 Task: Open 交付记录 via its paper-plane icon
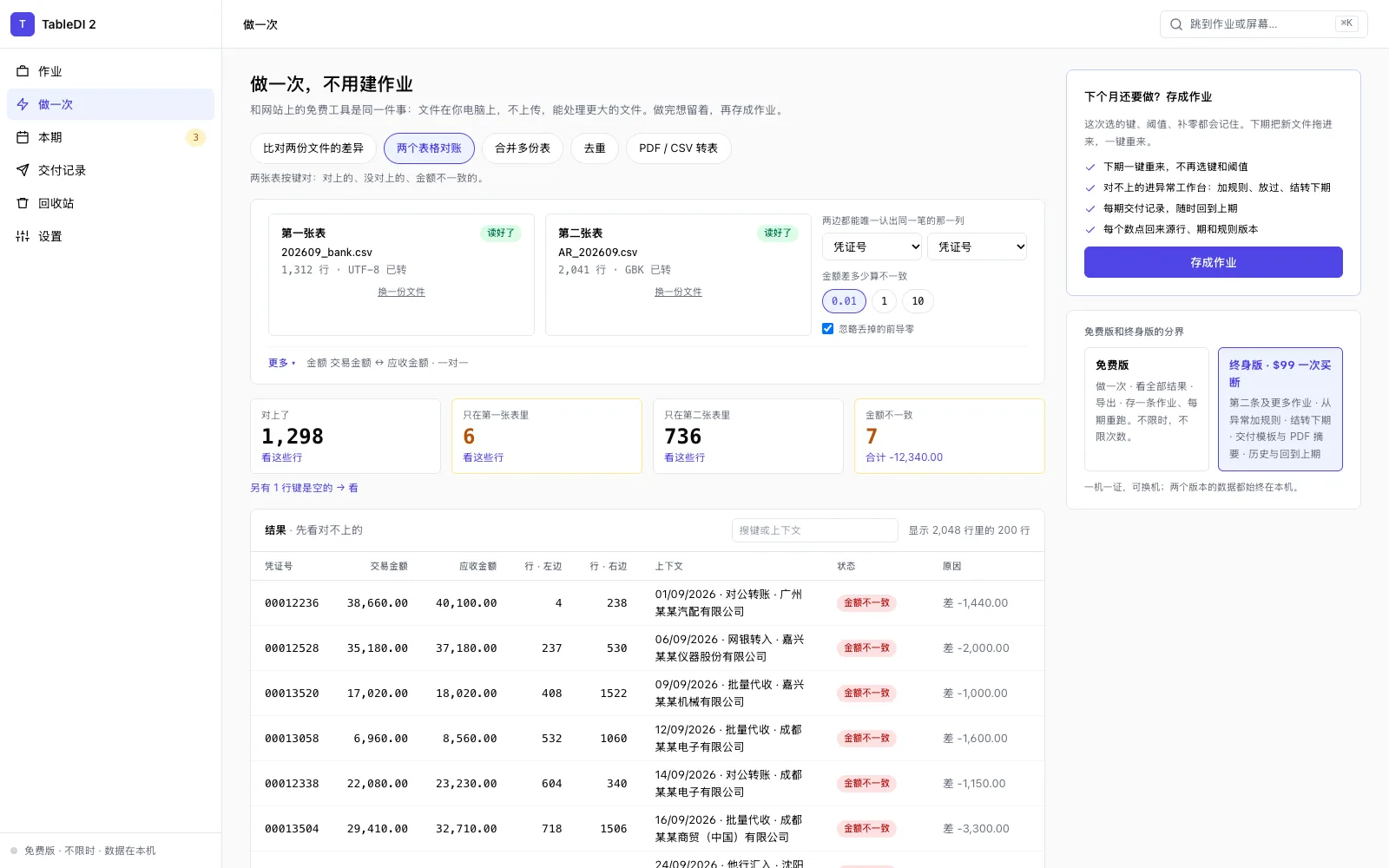point(23,170)
